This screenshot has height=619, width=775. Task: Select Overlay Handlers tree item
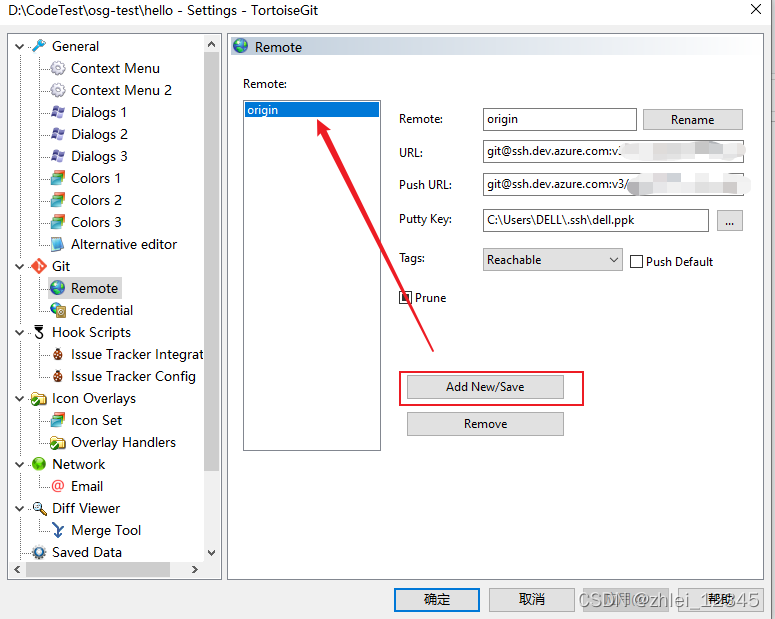click(123, 442)
